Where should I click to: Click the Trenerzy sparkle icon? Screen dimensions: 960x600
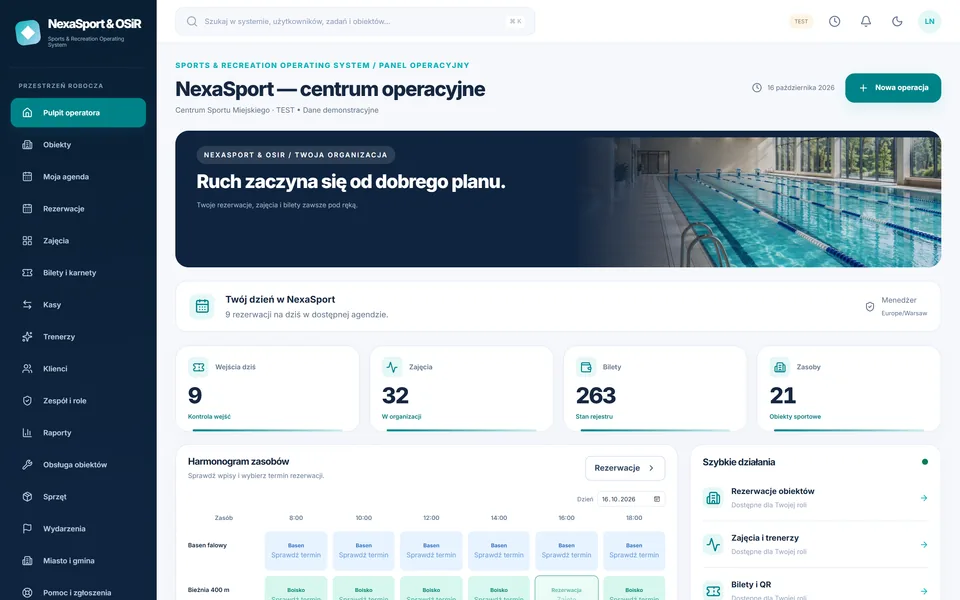coord(27,337)
